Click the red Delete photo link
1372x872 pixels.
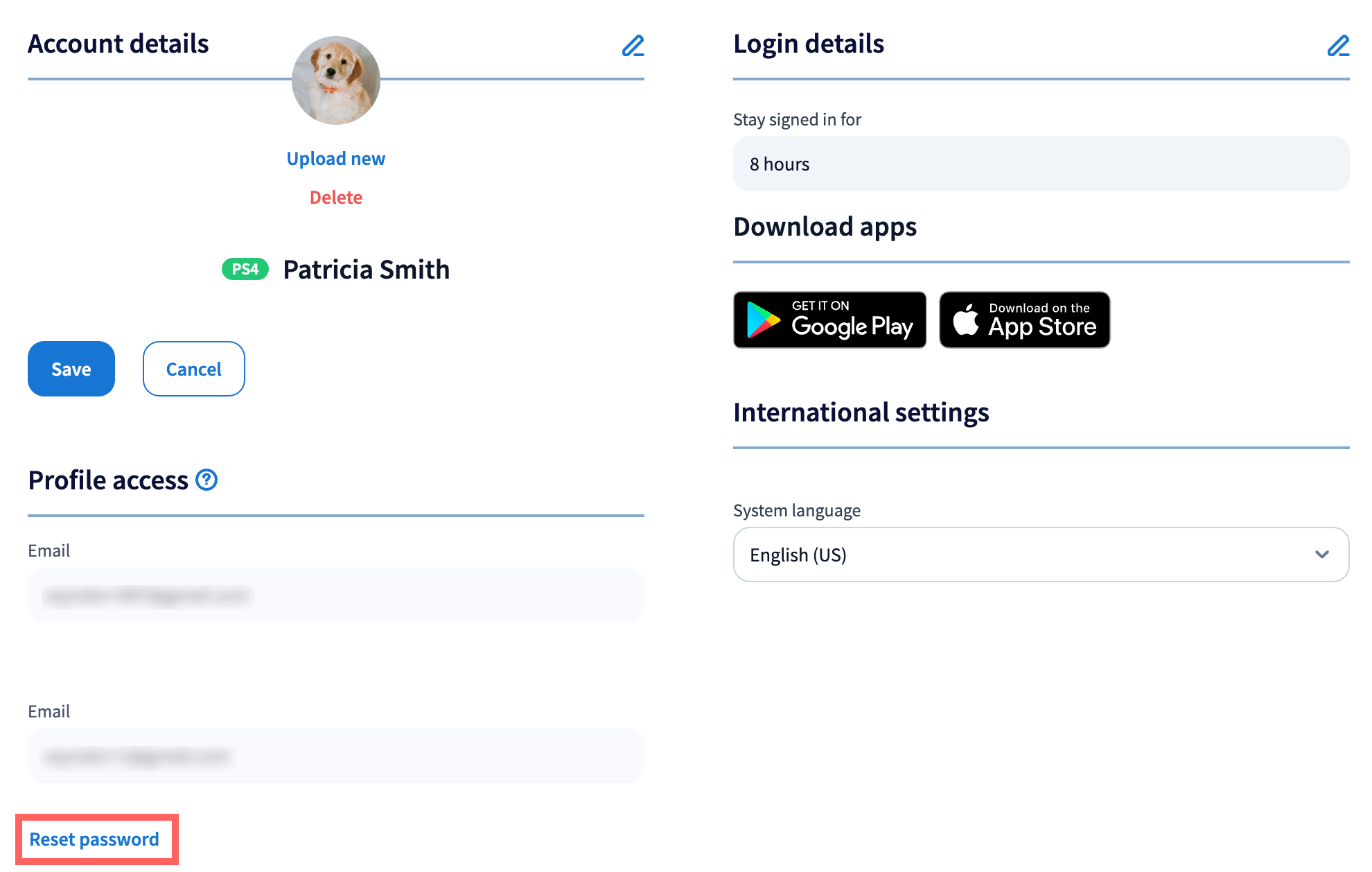[336, 198]
